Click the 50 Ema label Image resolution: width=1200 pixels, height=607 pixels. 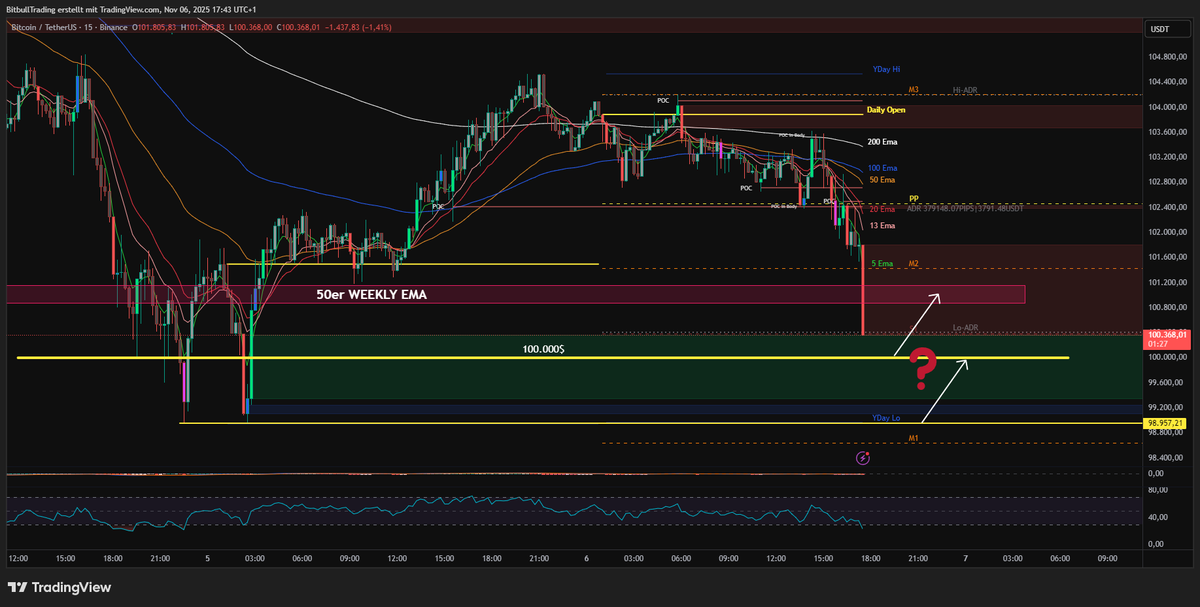(x=882, y=180)
